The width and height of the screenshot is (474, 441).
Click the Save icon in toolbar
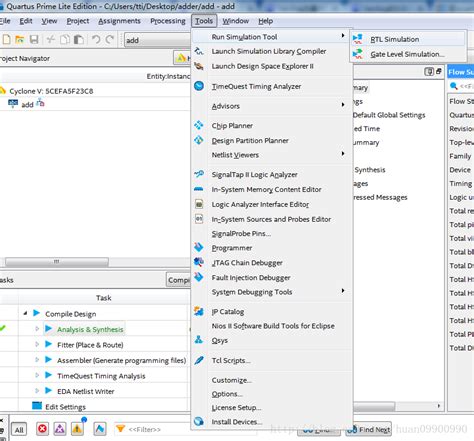(x=34, y=40)
